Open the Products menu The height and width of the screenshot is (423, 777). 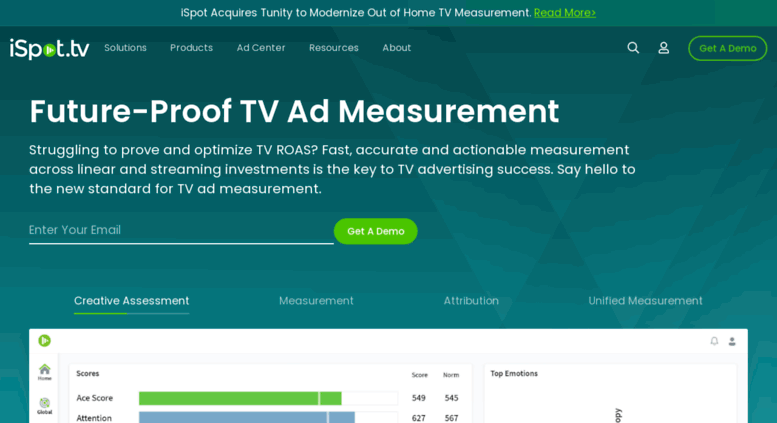click(x=191, y=48)
